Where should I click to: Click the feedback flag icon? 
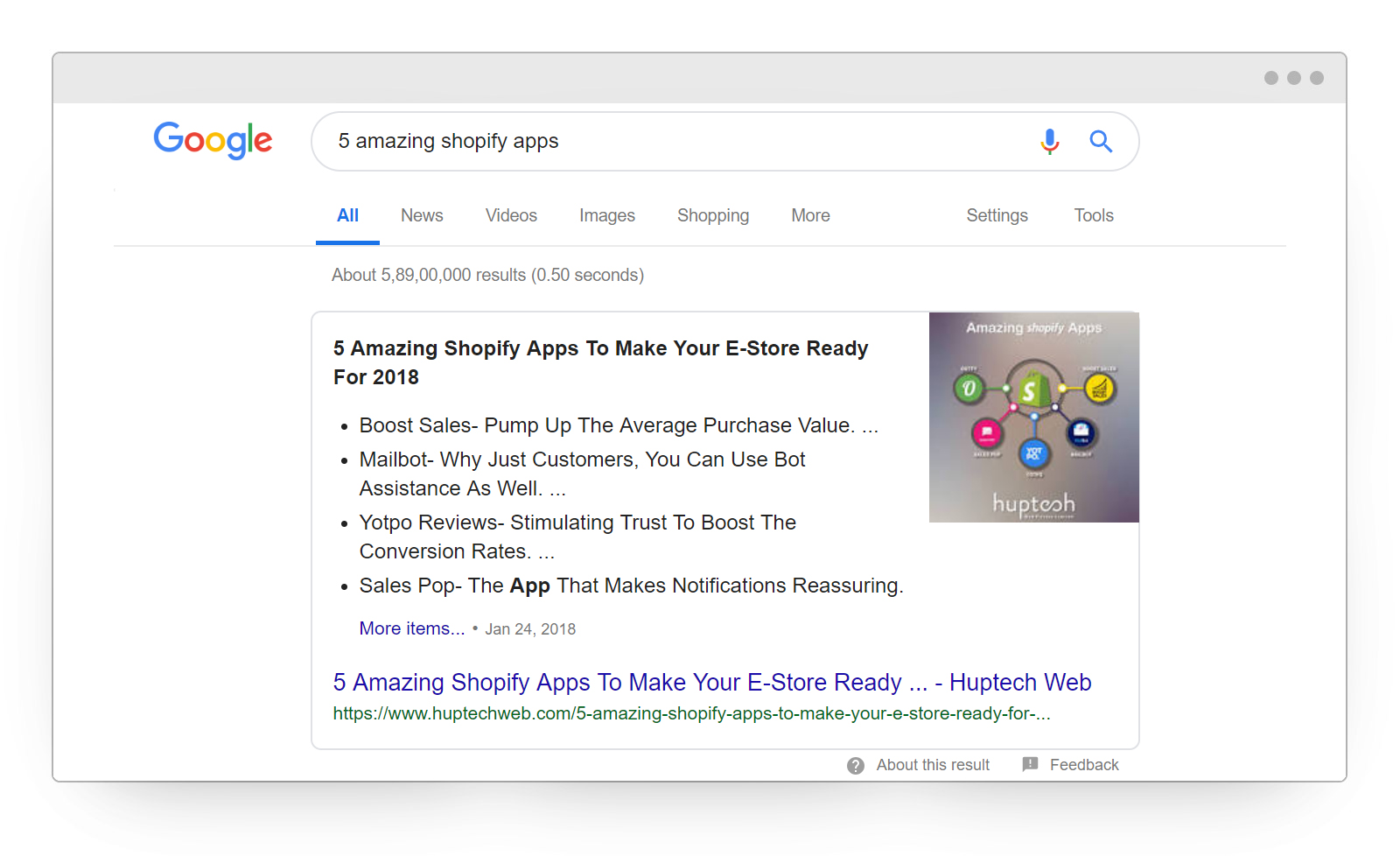[1030, 764]
